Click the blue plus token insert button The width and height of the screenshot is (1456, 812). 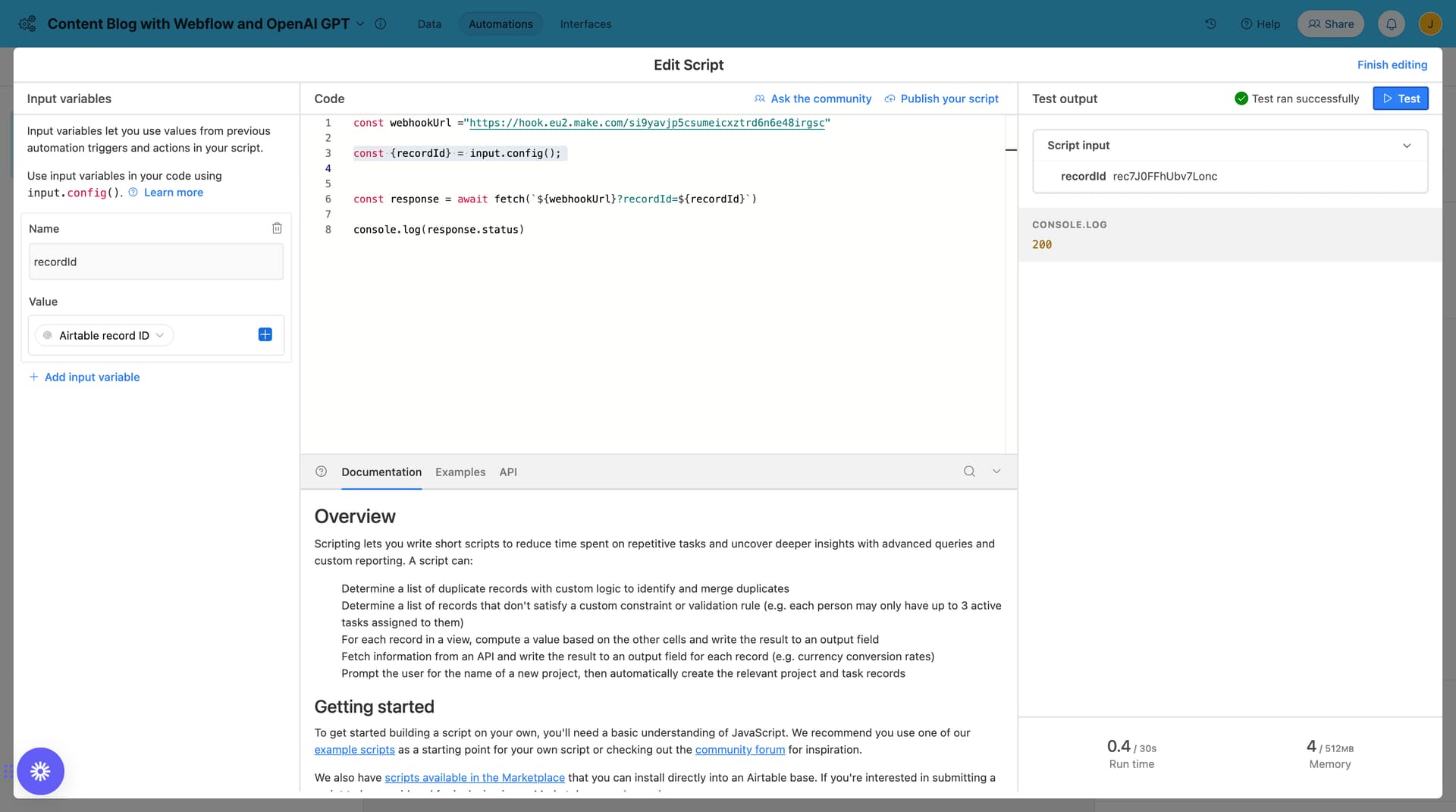(x=265, y=334)
